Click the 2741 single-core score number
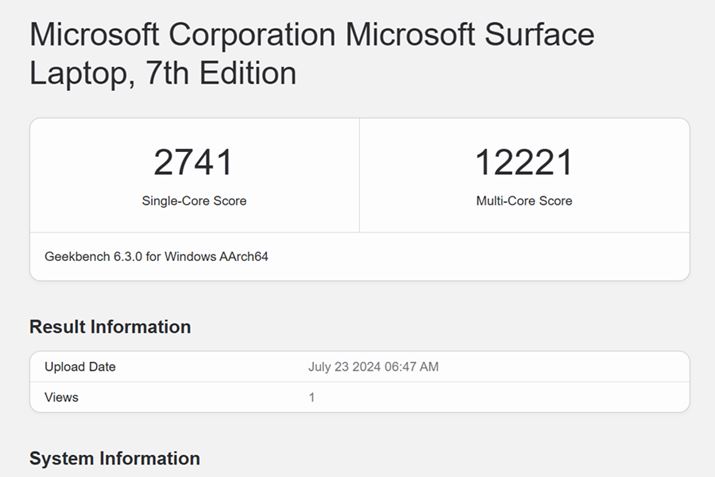 194,162
